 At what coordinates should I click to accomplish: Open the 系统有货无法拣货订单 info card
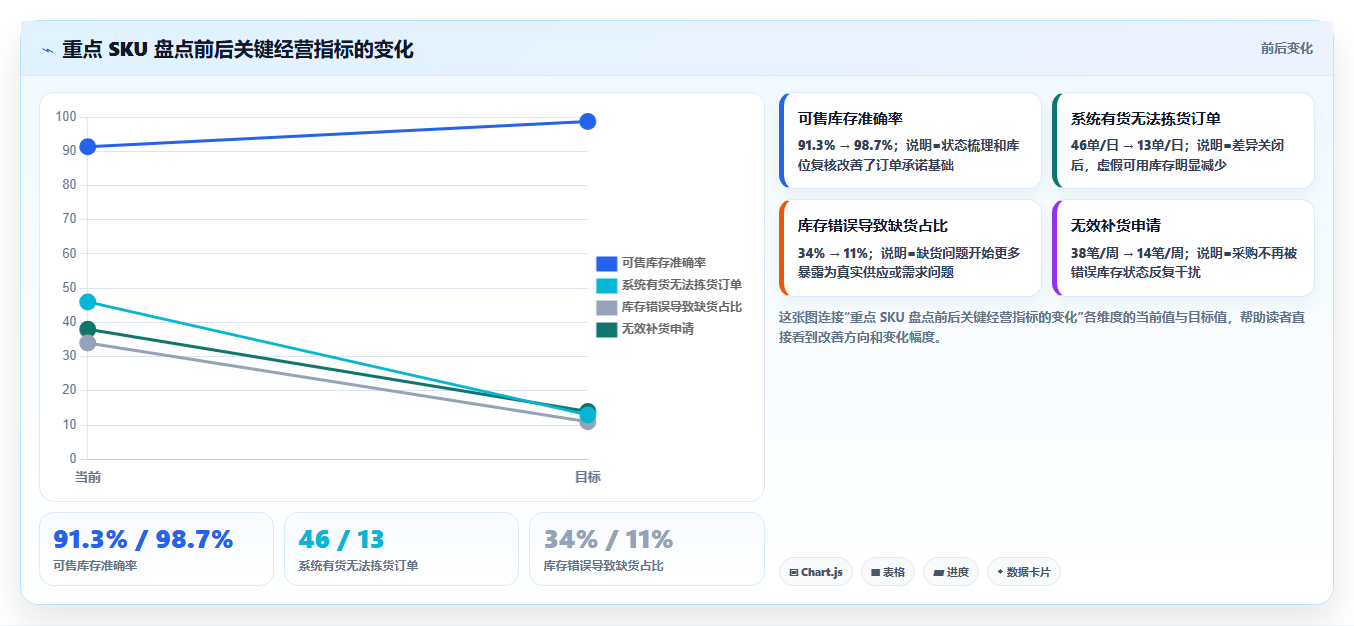(x=1183, y=140)
